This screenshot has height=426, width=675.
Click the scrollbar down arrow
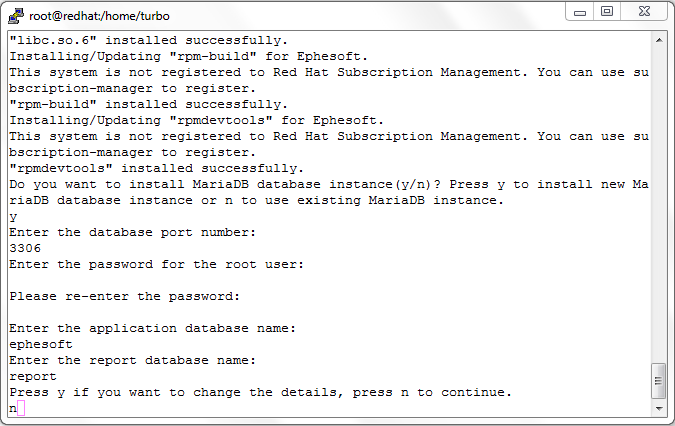[659, 408]
